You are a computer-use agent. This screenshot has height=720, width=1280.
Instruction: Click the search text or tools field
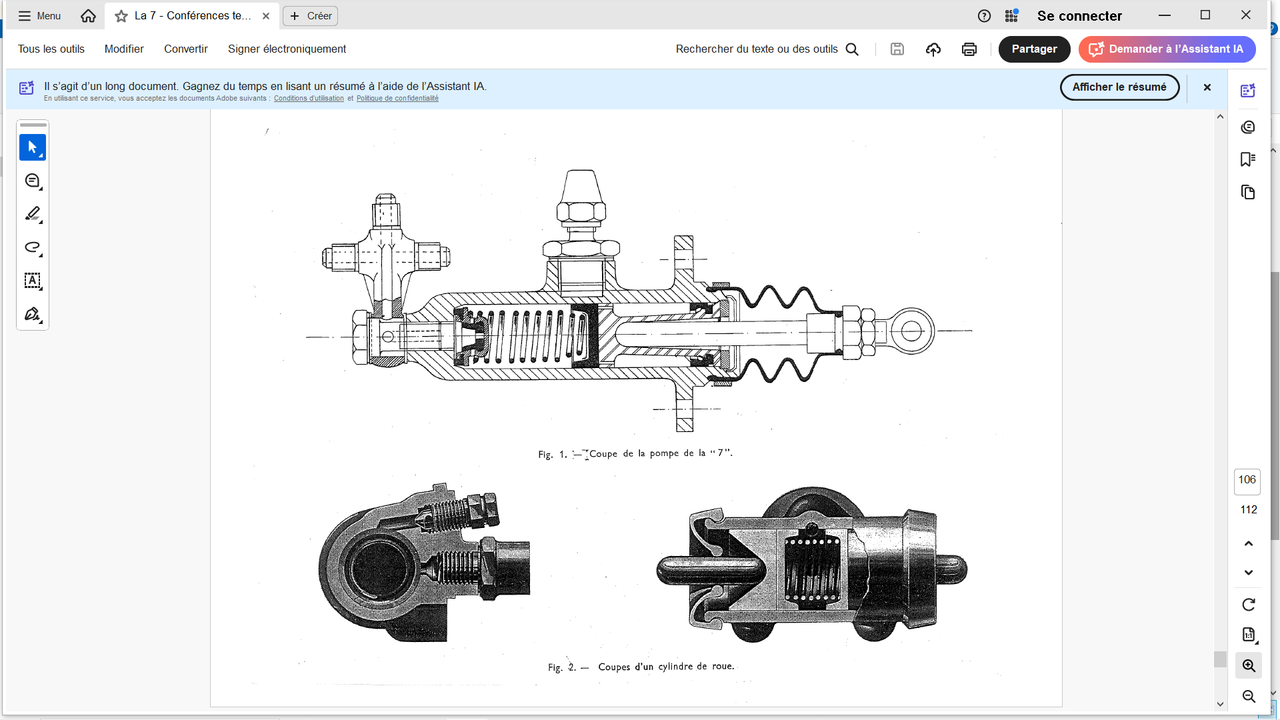757,49
